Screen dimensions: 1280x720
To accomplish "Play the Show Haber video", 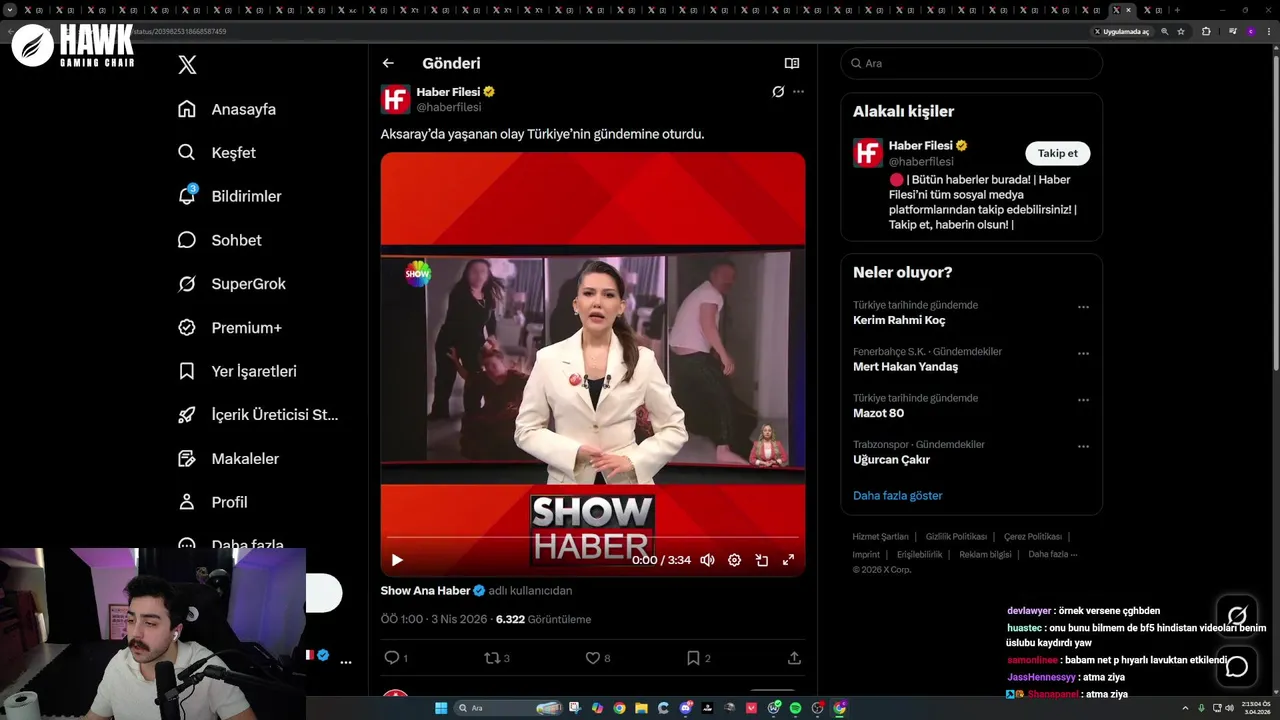I will point(397,560).
